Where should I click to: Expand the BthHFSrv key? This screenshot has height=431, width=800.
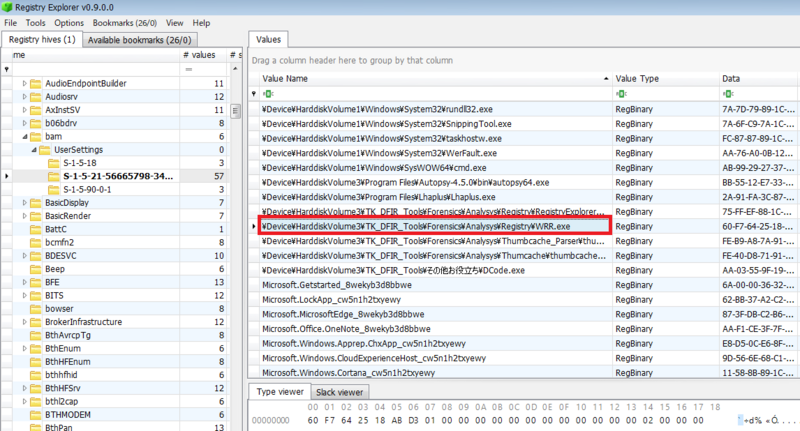[x=24, y=388]
